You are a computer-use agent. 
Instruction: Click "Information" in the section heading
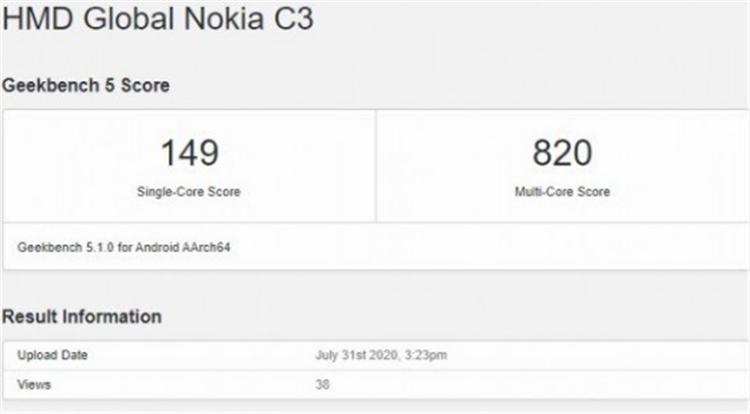pos(113,317)
